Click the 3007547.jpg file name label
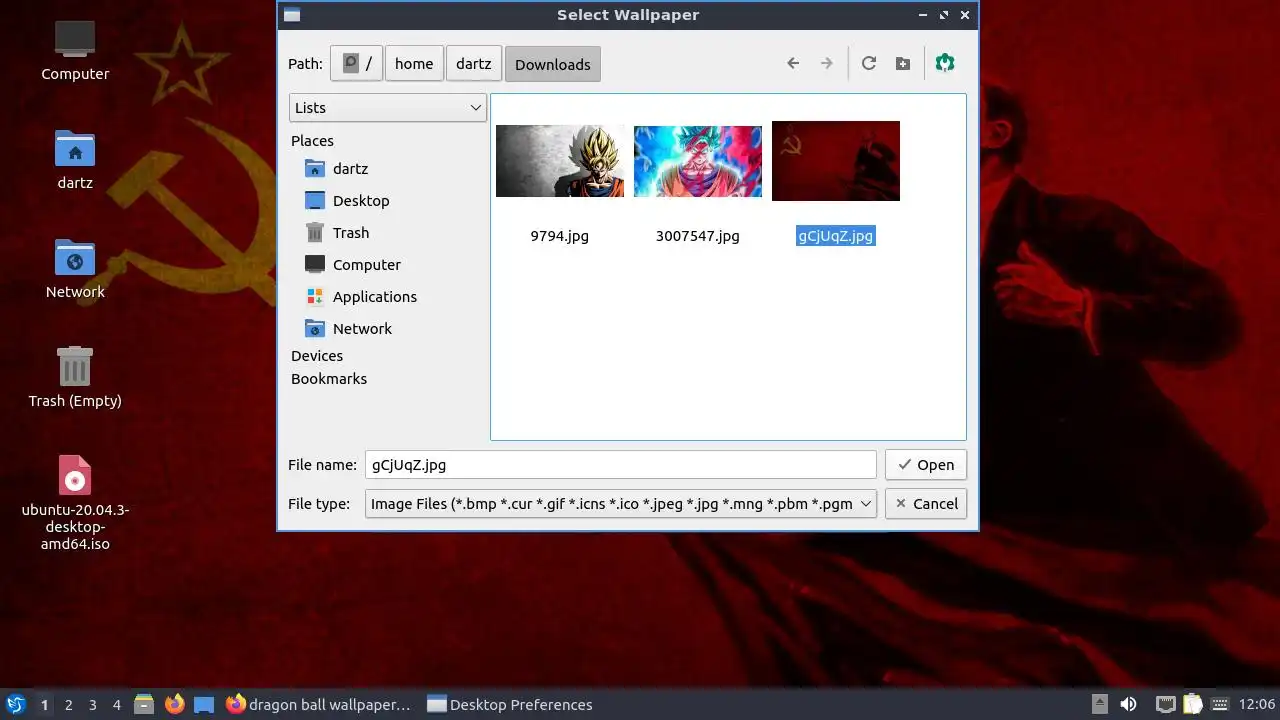This screenshot has width=1280, height=720. (x=698, y=236)
